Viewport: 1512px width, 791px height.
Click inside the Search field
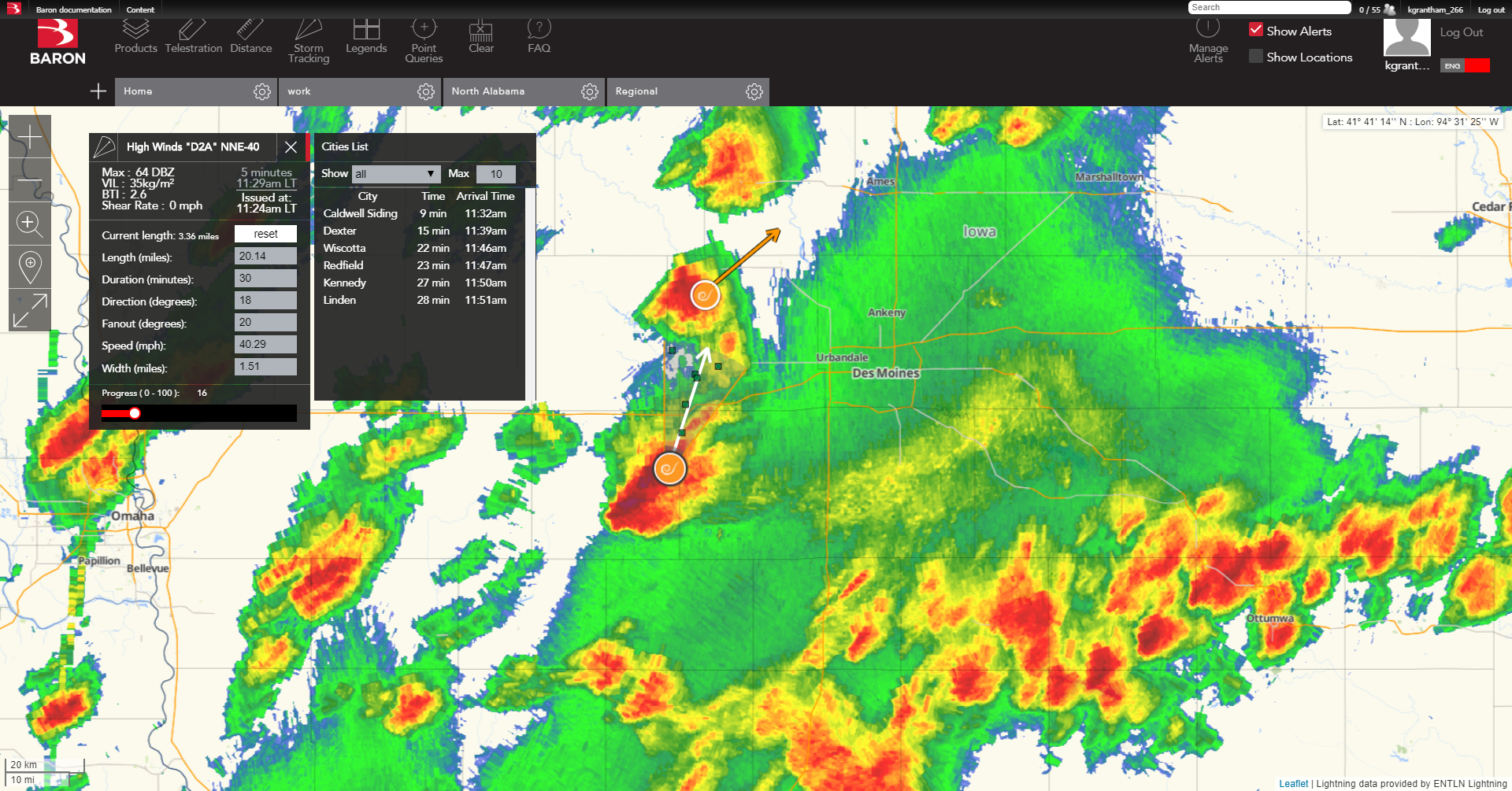[1268, 7]
